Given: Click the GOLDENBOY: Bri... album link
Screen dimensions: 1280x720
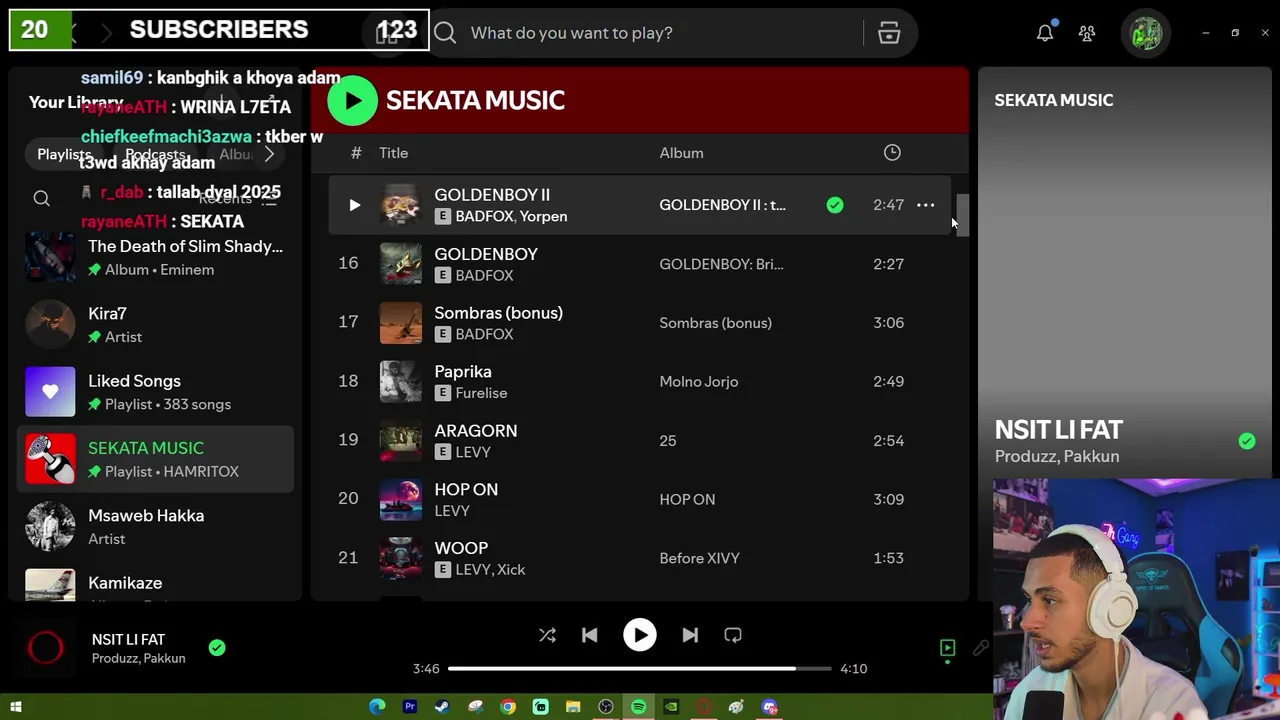Looking at the screenshot, I should tap(721, 264).
